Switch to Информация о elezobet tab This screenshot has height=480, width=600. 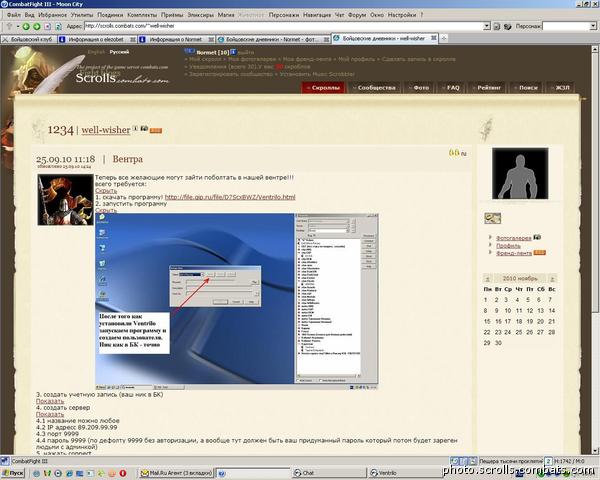coord(97,39)
